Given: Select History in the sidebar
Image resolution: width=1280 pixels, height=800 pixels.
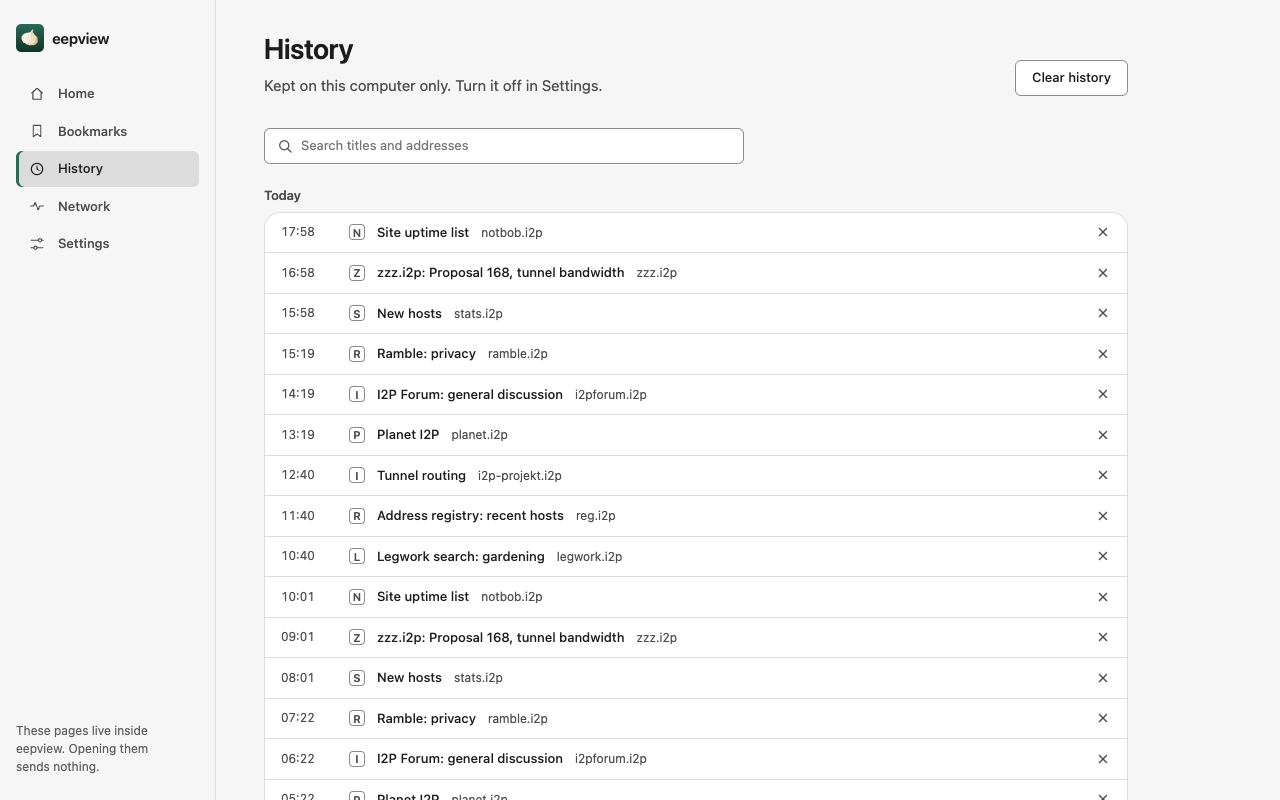Looking at the screenshot, I should click(107, 169).
